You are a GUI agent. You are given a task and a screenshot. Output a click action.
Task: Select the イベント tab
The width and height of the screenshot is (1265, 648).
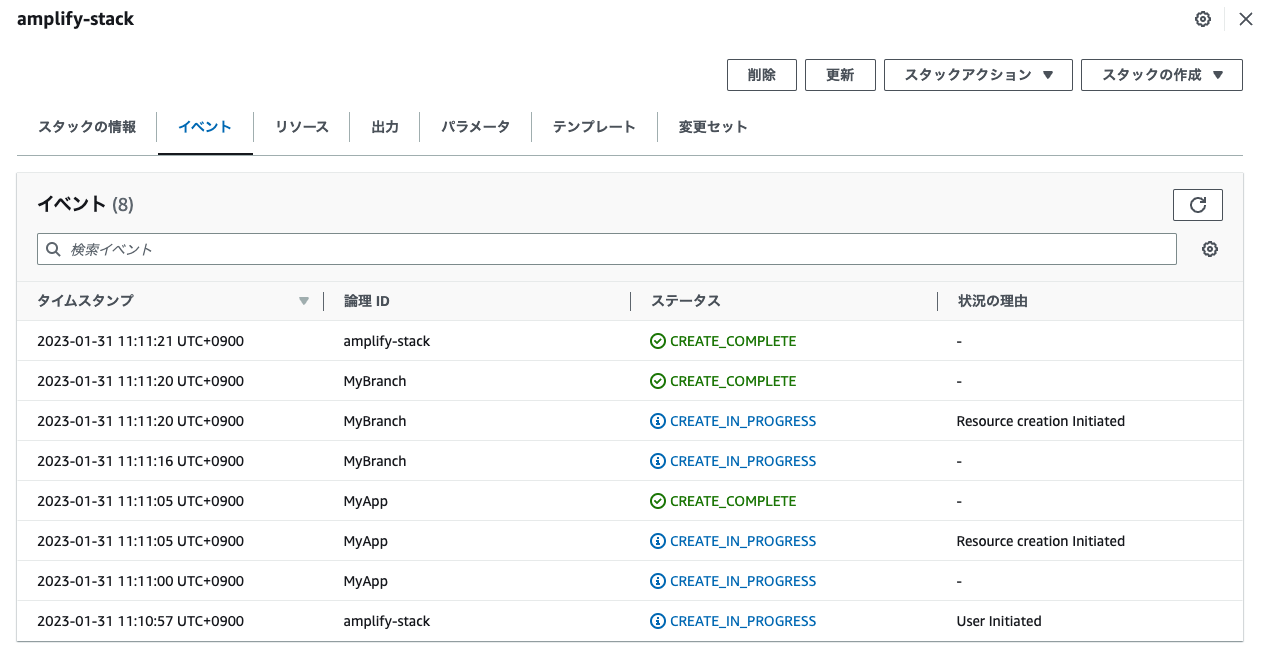[205, 127]
